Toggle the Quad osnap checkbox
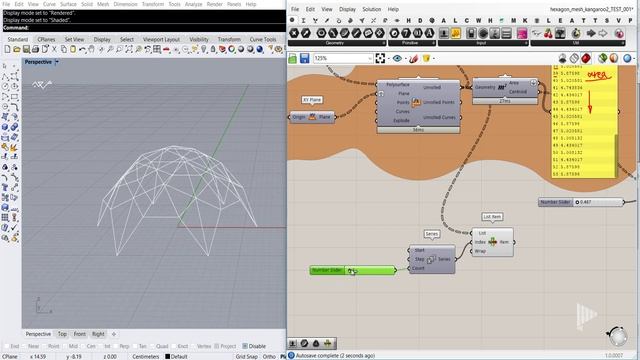This screenshot has height=360, width=640. point(151,346)
